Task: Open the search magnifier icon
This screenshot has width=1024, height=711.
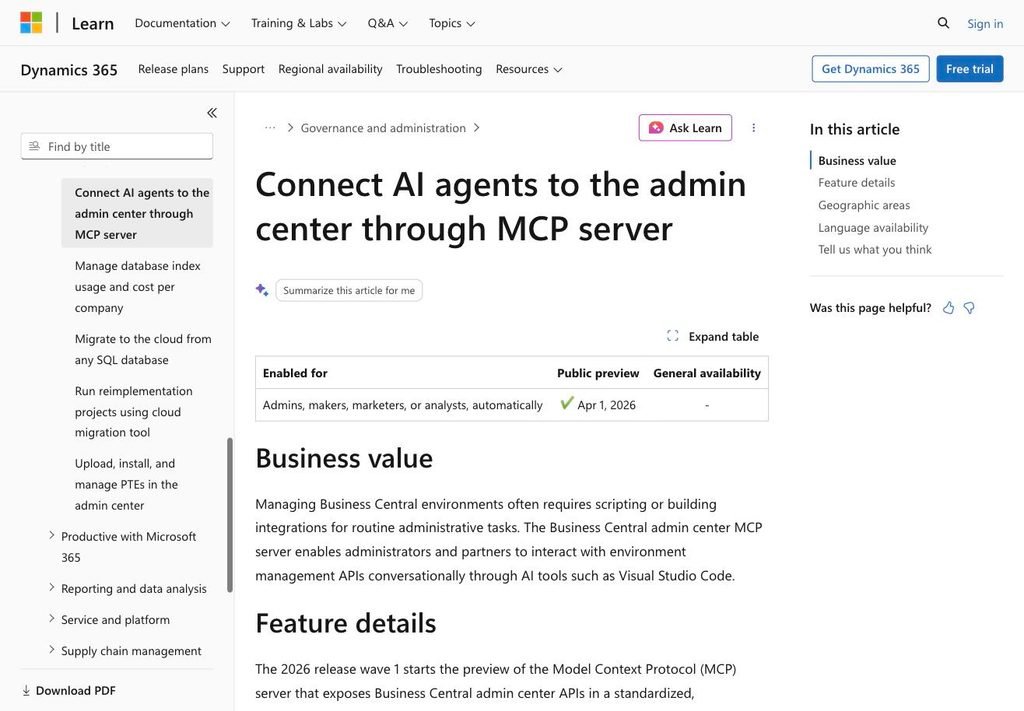Action: tap(943, 23)
